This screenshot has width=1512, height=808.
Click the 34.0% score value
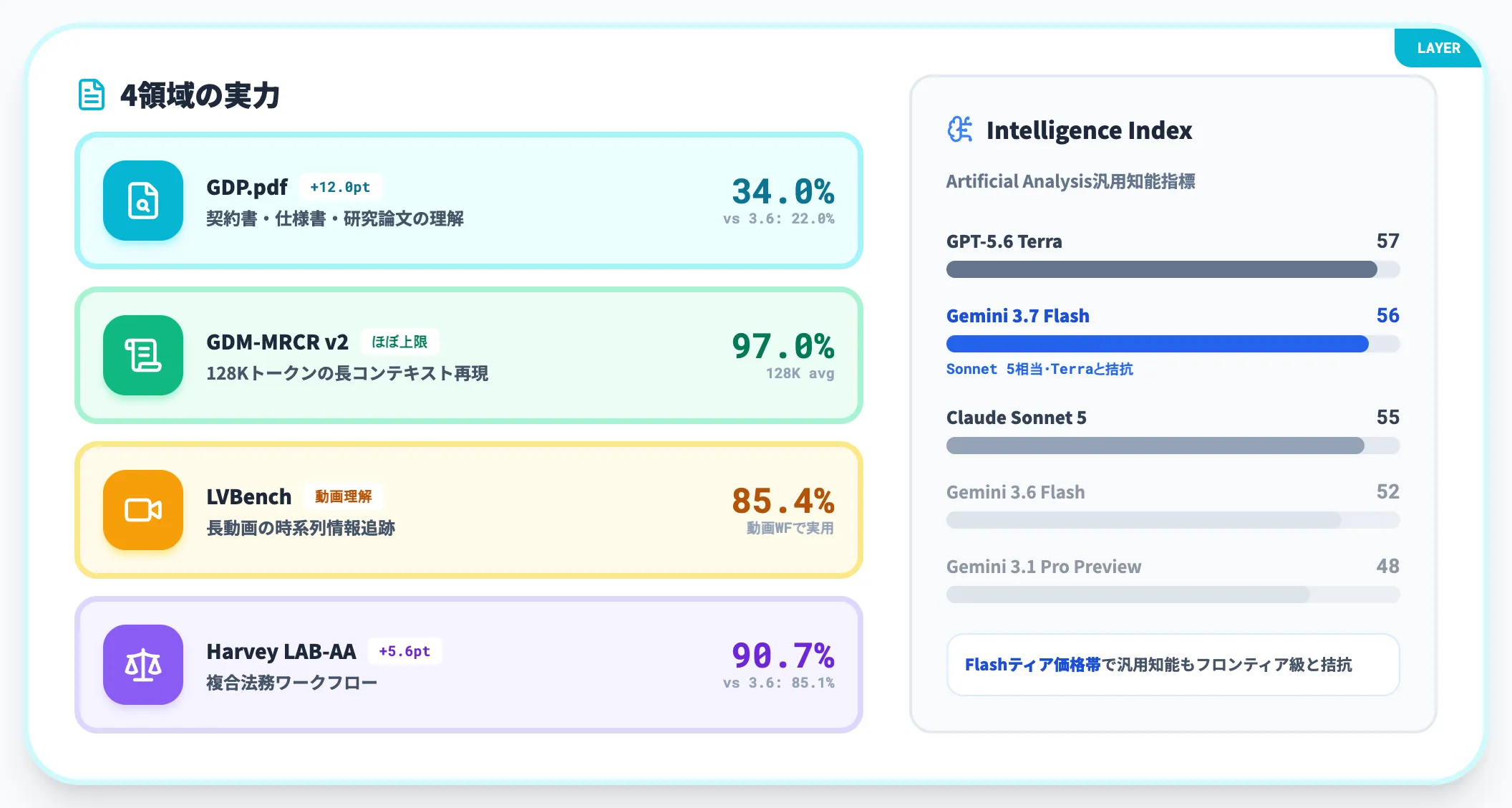click(782, 192)
